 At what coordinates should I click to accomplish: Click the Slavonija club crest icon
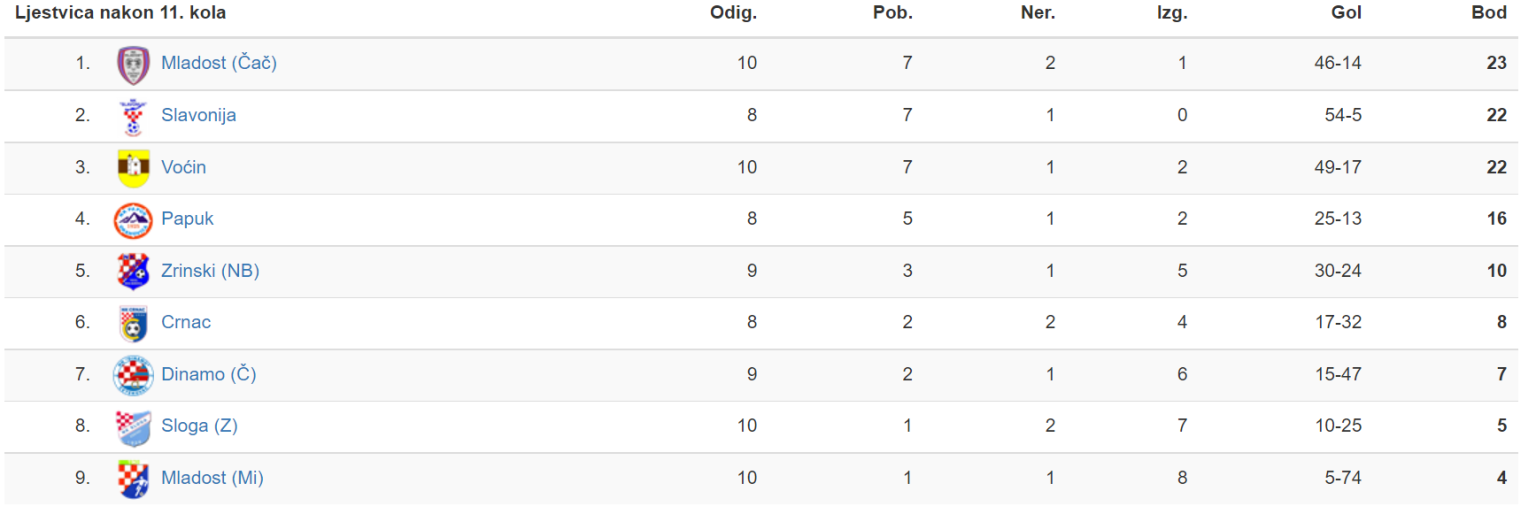tap(133, 117)
